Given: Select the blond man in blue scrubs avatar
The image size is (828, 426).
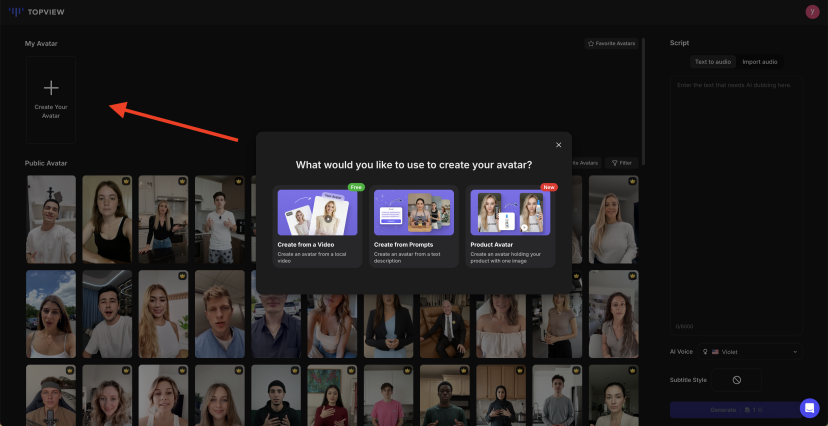Looking at the screenshot, I should (220, 314).
